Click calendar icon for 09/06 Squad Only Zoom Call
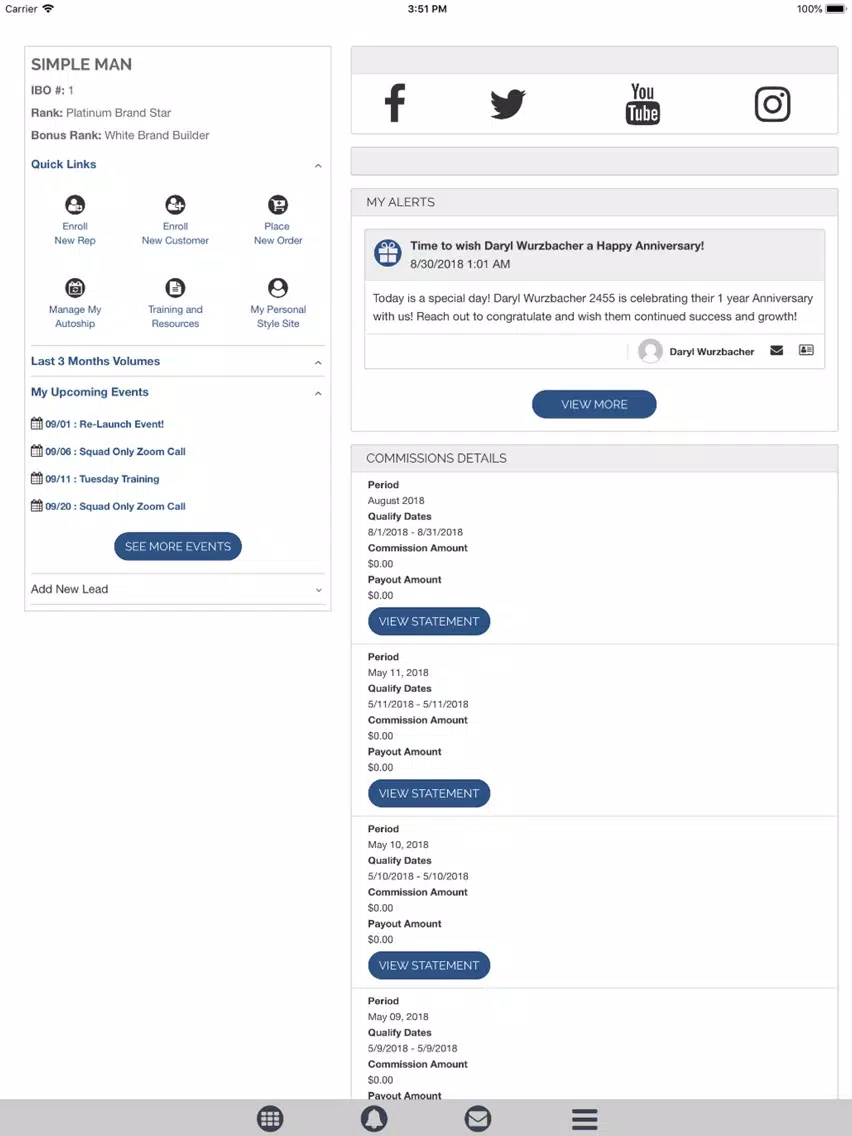Screen dimensions: 852x1136 point(37,451)
